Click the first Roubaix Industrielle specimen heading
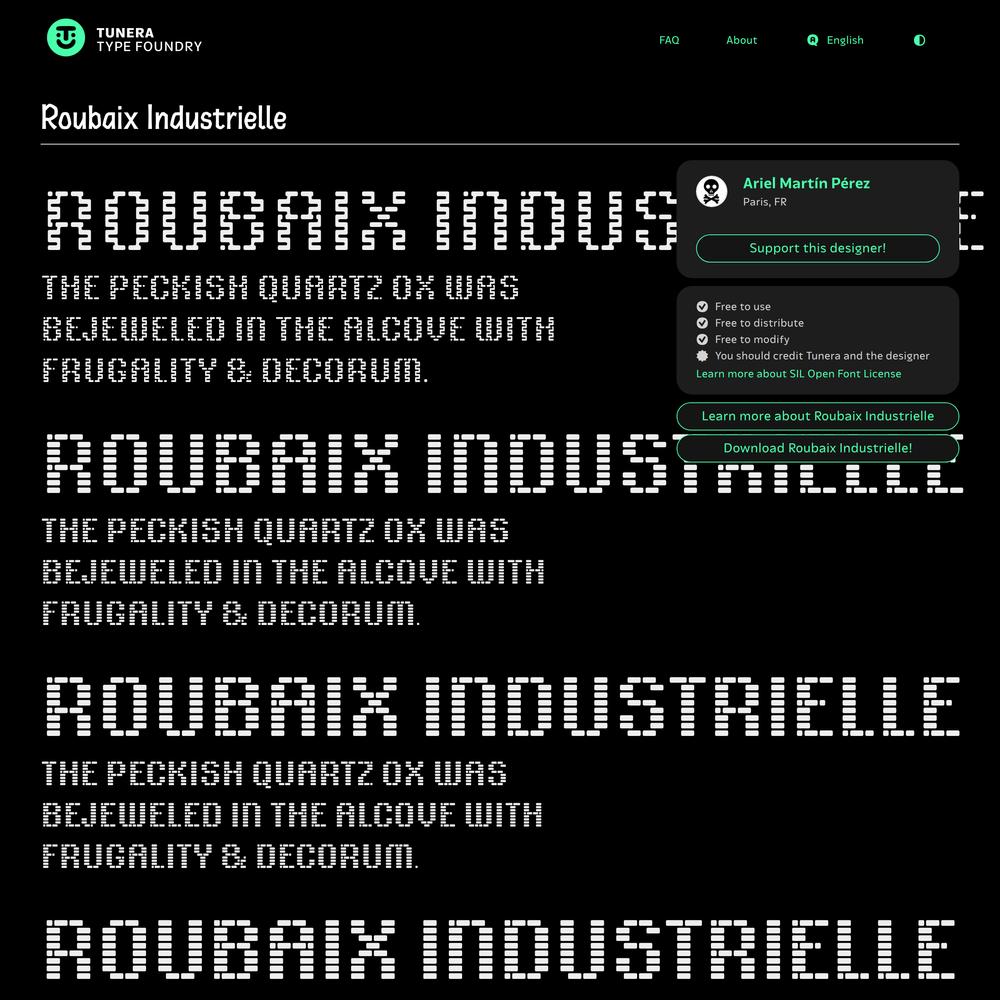Screen dimensions: 1000x1000 (360, 220)
